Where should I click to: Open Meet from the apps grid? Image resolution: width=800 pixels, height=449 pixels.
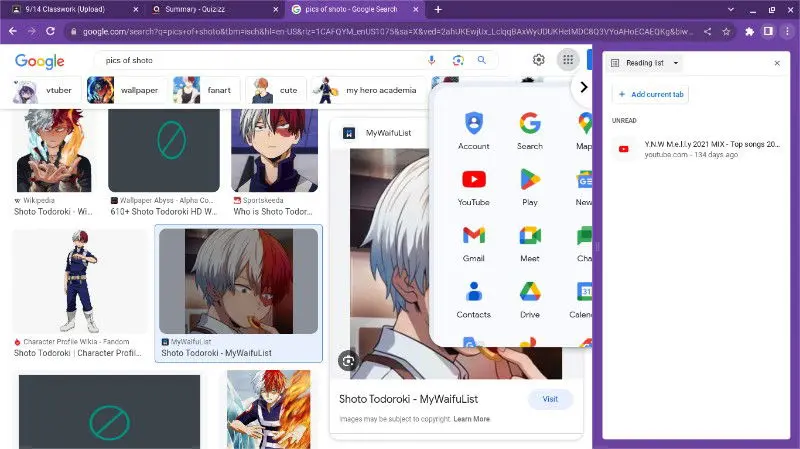[x=530, y=243]
